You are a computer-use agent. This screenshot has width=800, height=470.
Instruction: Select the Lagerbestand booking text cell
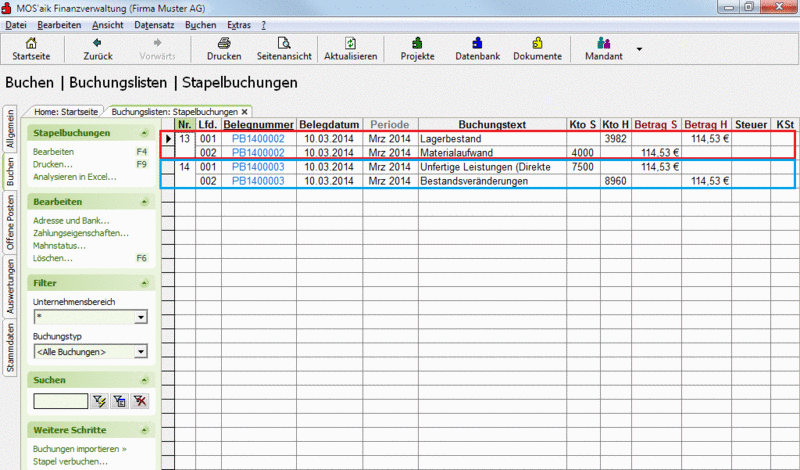(x=492, y=139)
